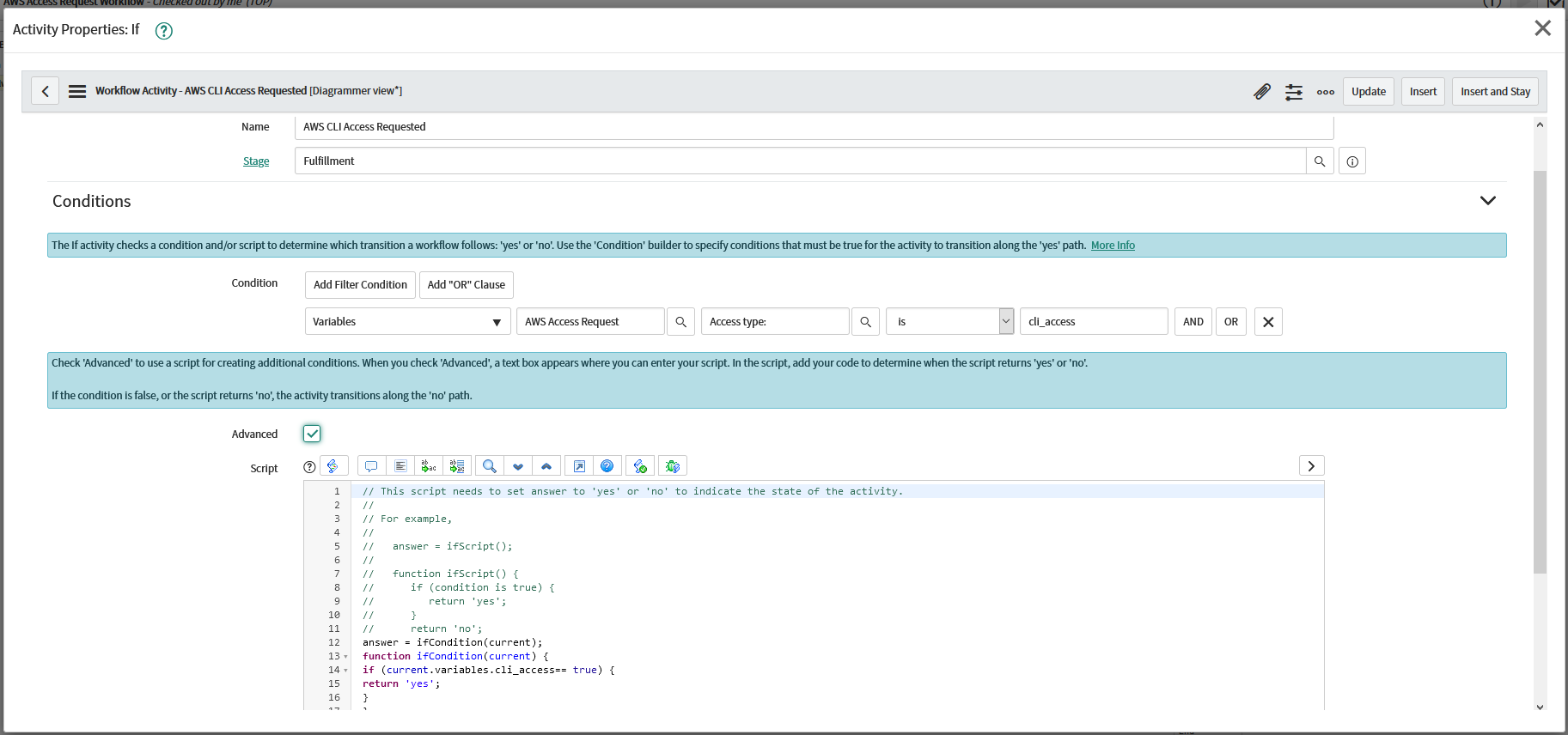Image resolution: width=1568 pixels, height=735 pixels.
Task: Collapse the Conditions section
Action: pyautogui.click(x=1488, y=201)
